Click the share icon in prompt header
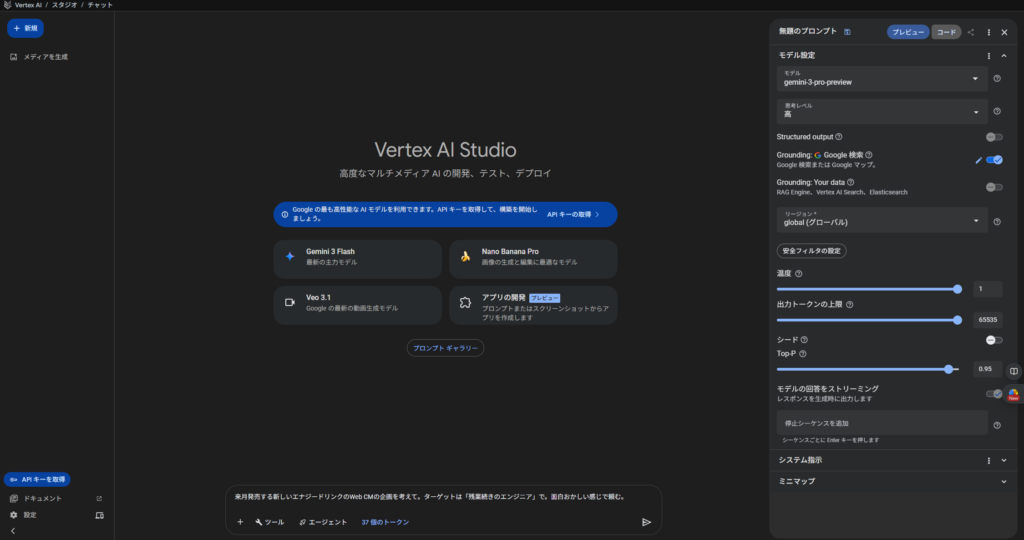The image size is (1024, 540). tap(971, 32)
